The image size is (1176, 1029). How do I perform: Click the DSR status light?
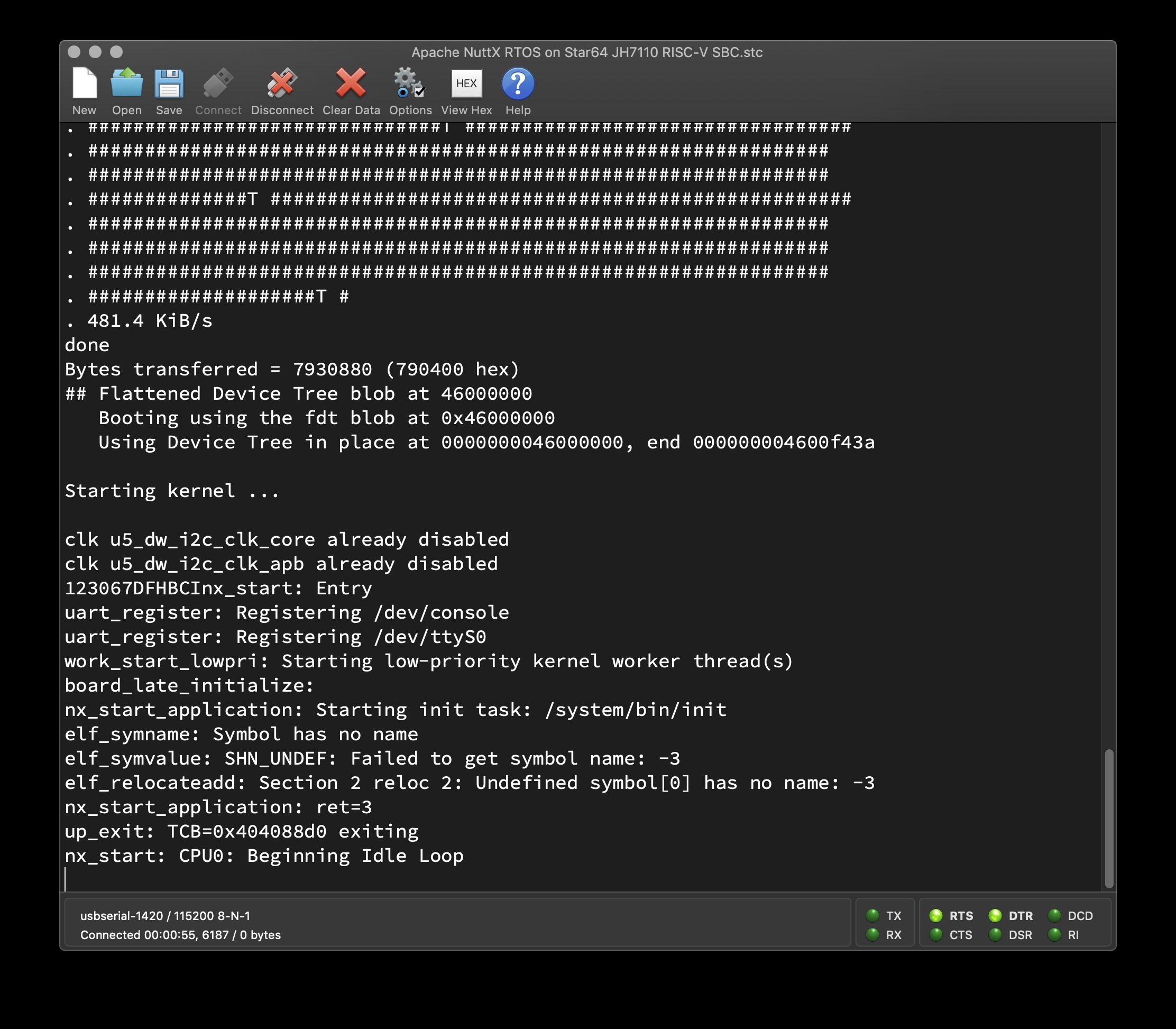pos(997,935)
